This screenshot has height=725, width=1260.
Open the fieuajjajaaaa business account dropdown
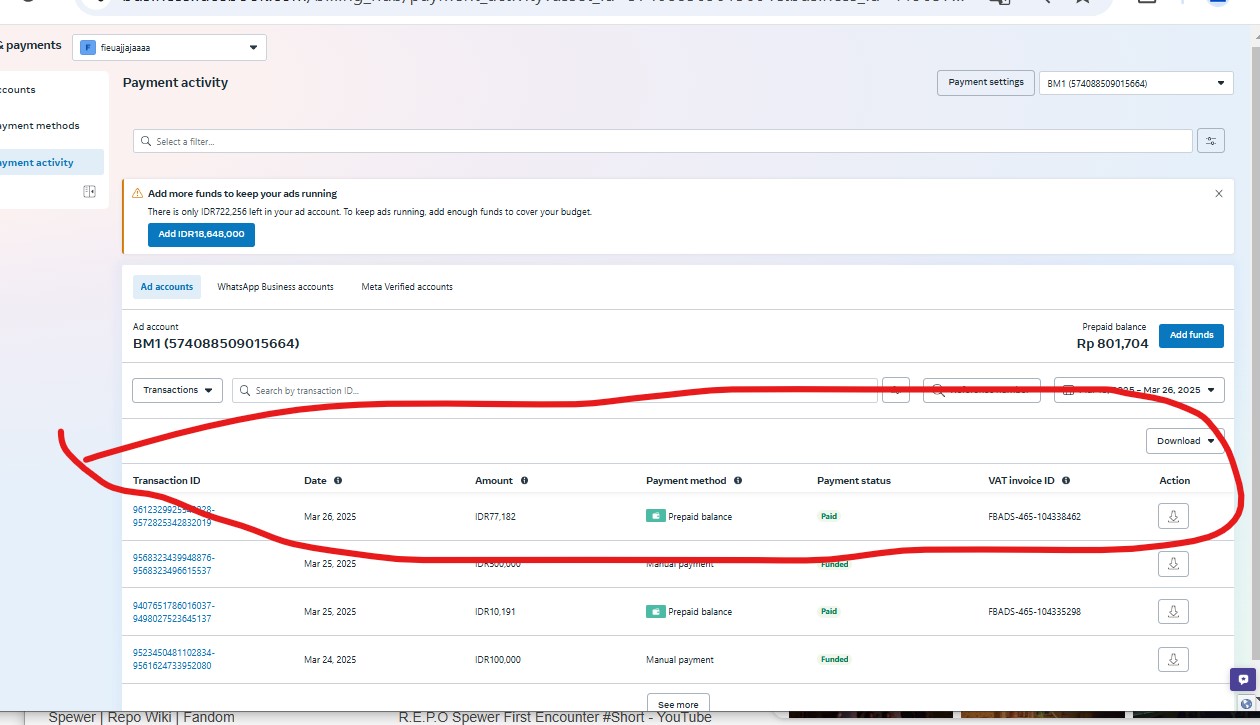tap(169, 47)
